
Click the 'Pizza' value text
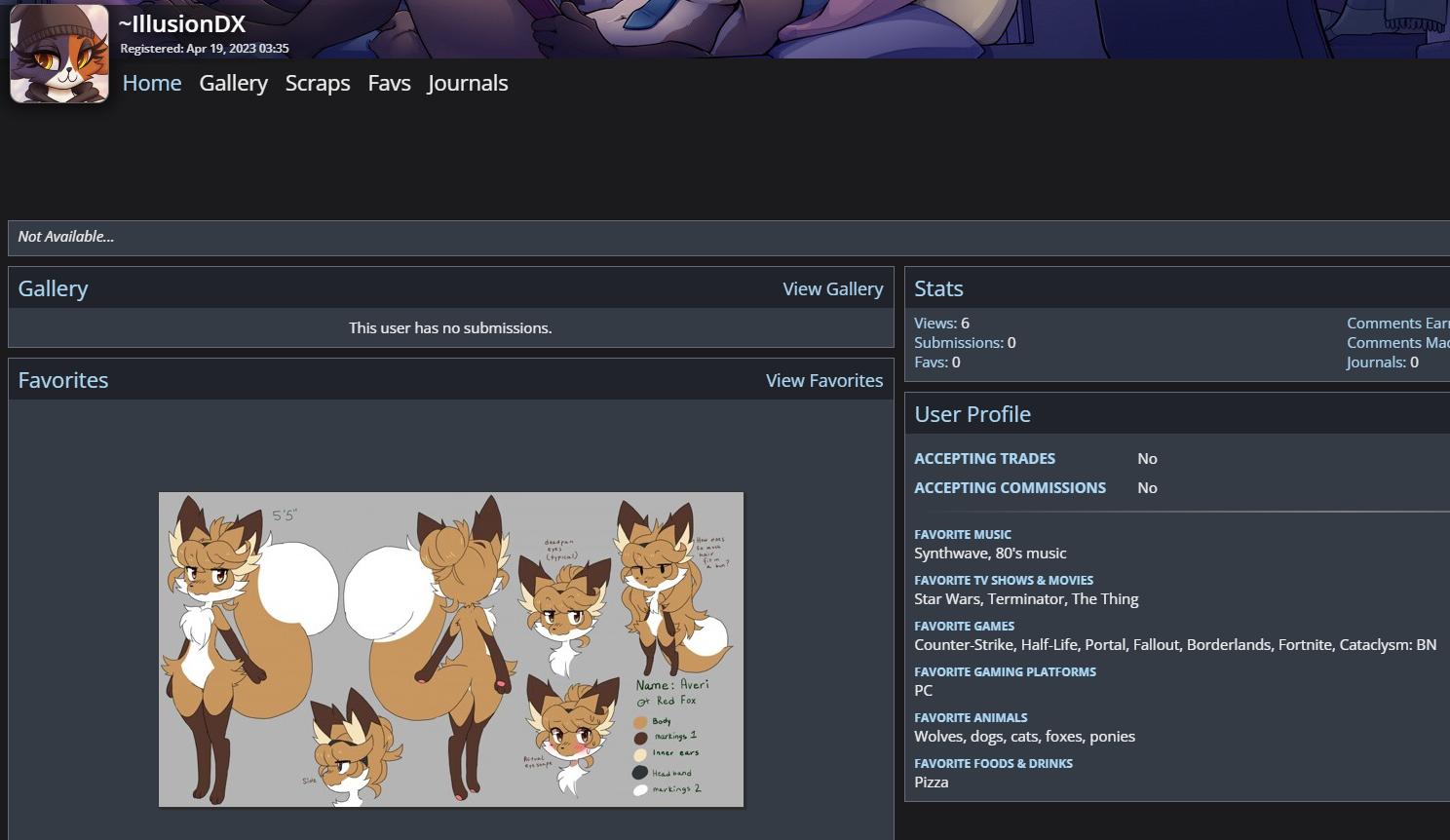(932, 783)
